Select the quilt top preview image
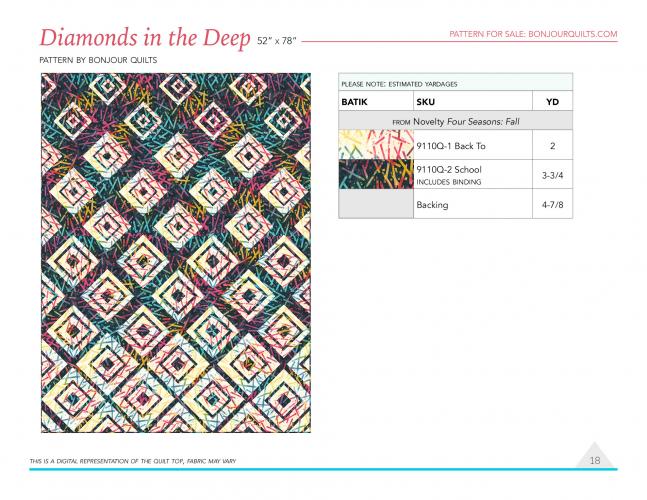Image resolution: width=647 pixels, height=500 pixels. [176, 253]
